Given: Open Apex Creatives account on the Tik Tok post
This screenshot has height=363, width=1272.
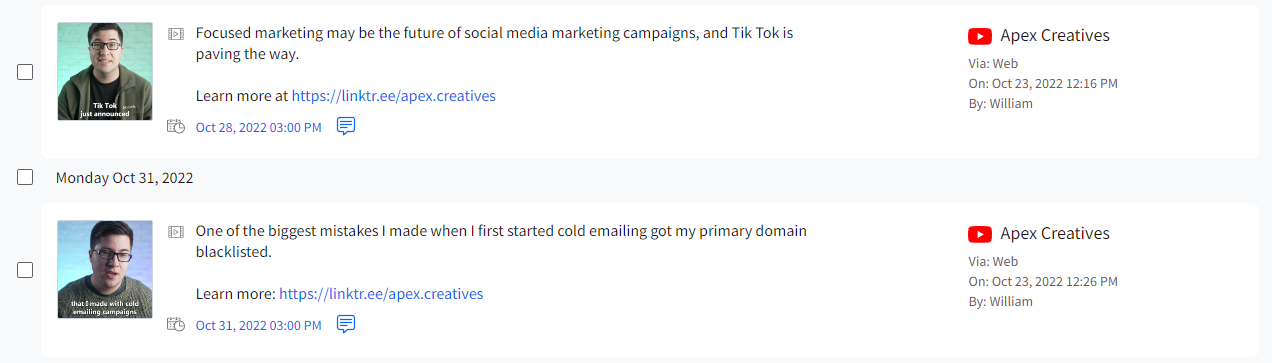Looking at the screenshot, I should tap(1055, 36).
